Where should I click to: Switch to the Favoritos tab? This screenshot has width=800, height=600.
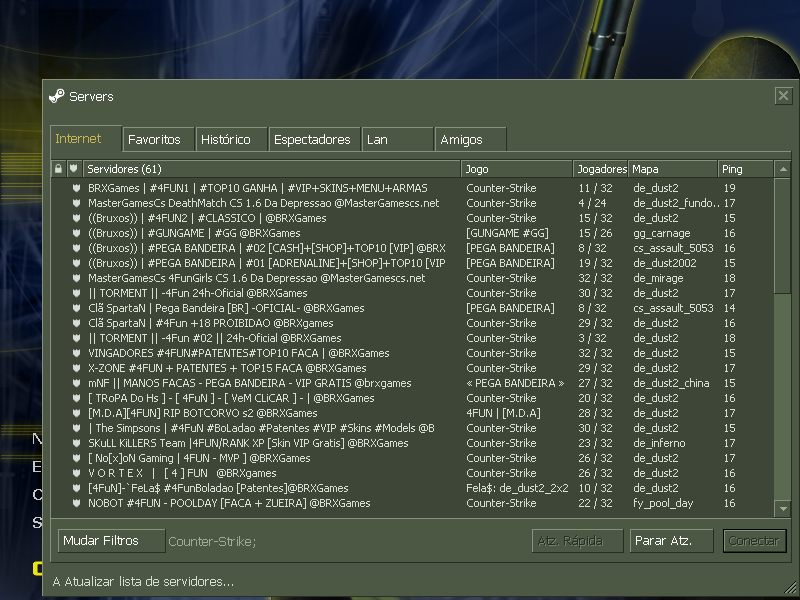(x=159, y=139)
